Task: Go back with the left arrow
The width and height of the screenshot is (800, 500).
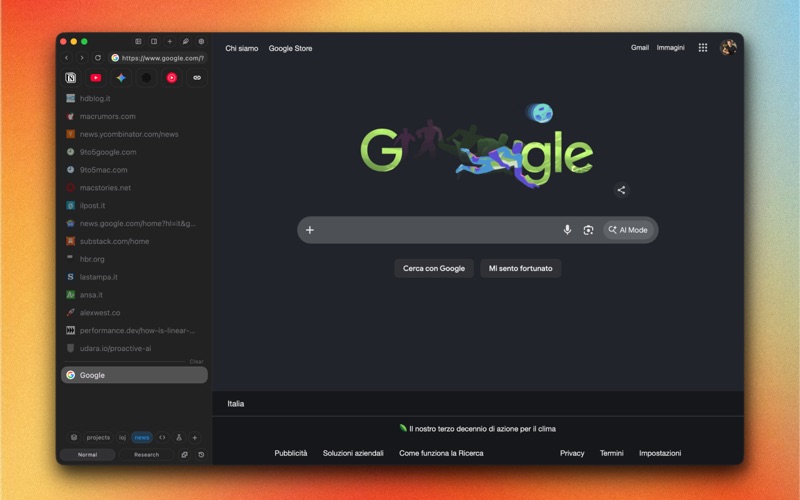Action: 66,58
